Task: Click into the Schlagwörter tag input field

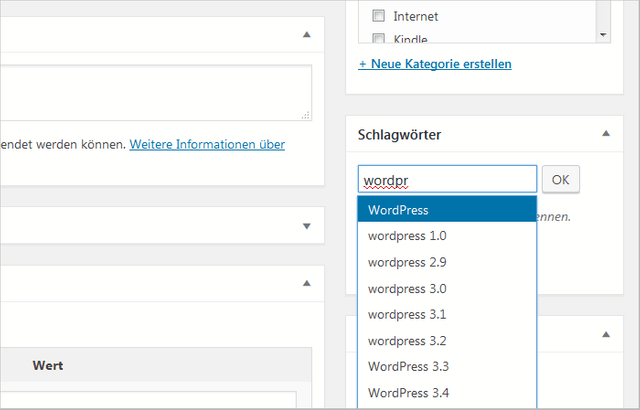Action: click(447, 180)
